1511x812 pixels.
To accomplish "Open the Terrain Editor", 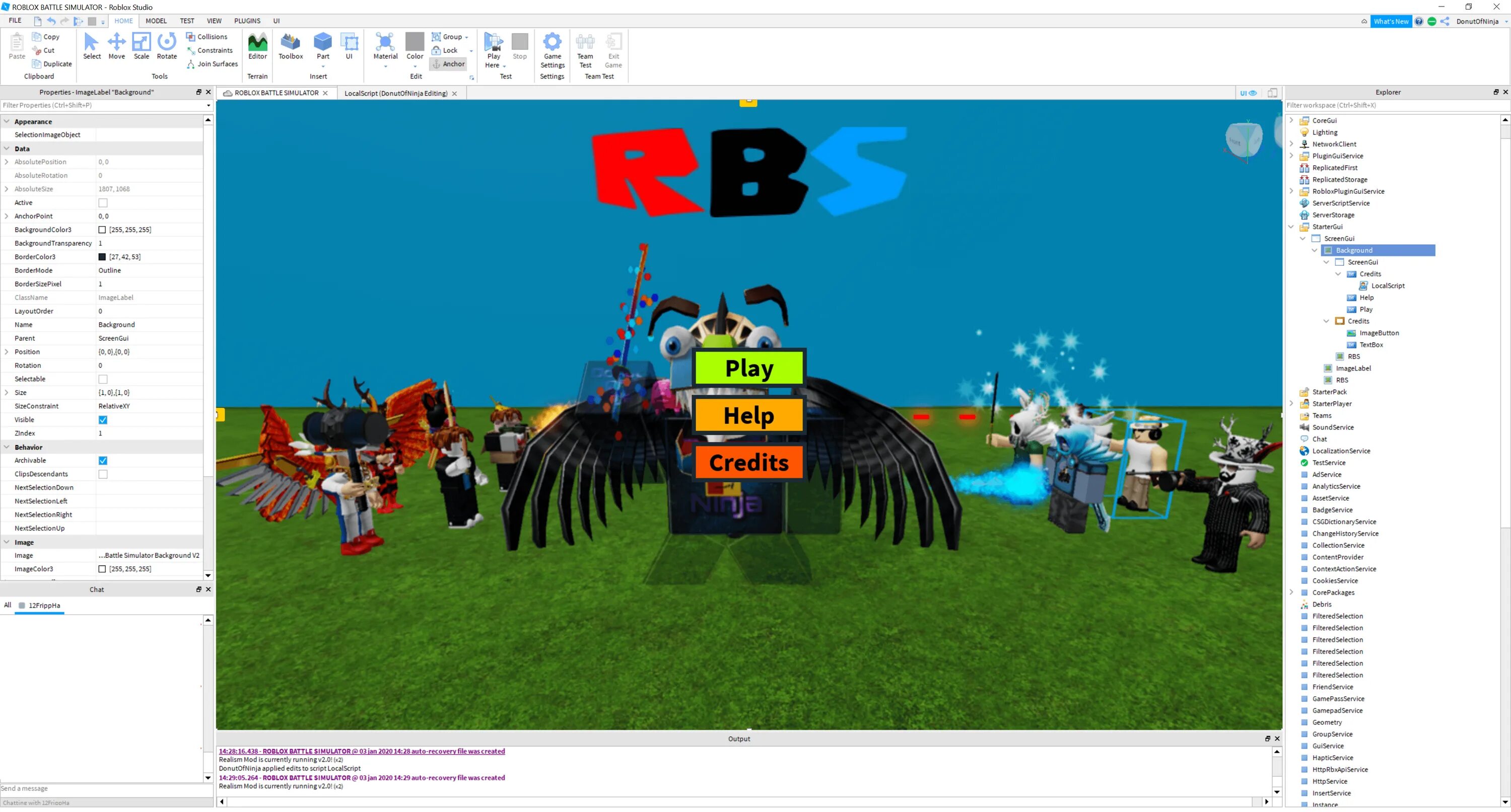I will (x=257, y=46).
